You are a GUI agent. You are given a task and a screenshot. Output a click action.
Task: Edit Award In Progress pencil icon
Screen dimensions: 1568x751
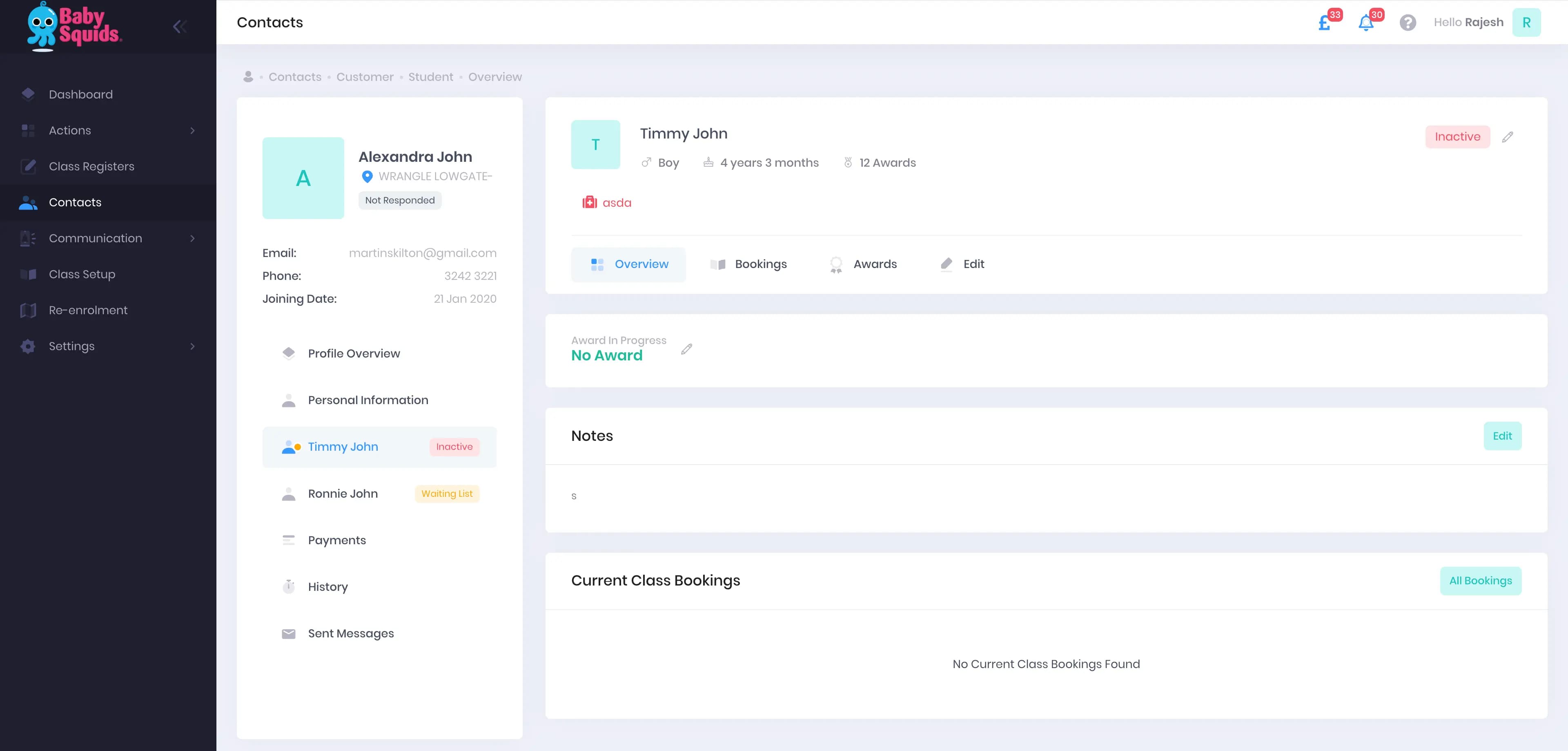pos(686,349)
